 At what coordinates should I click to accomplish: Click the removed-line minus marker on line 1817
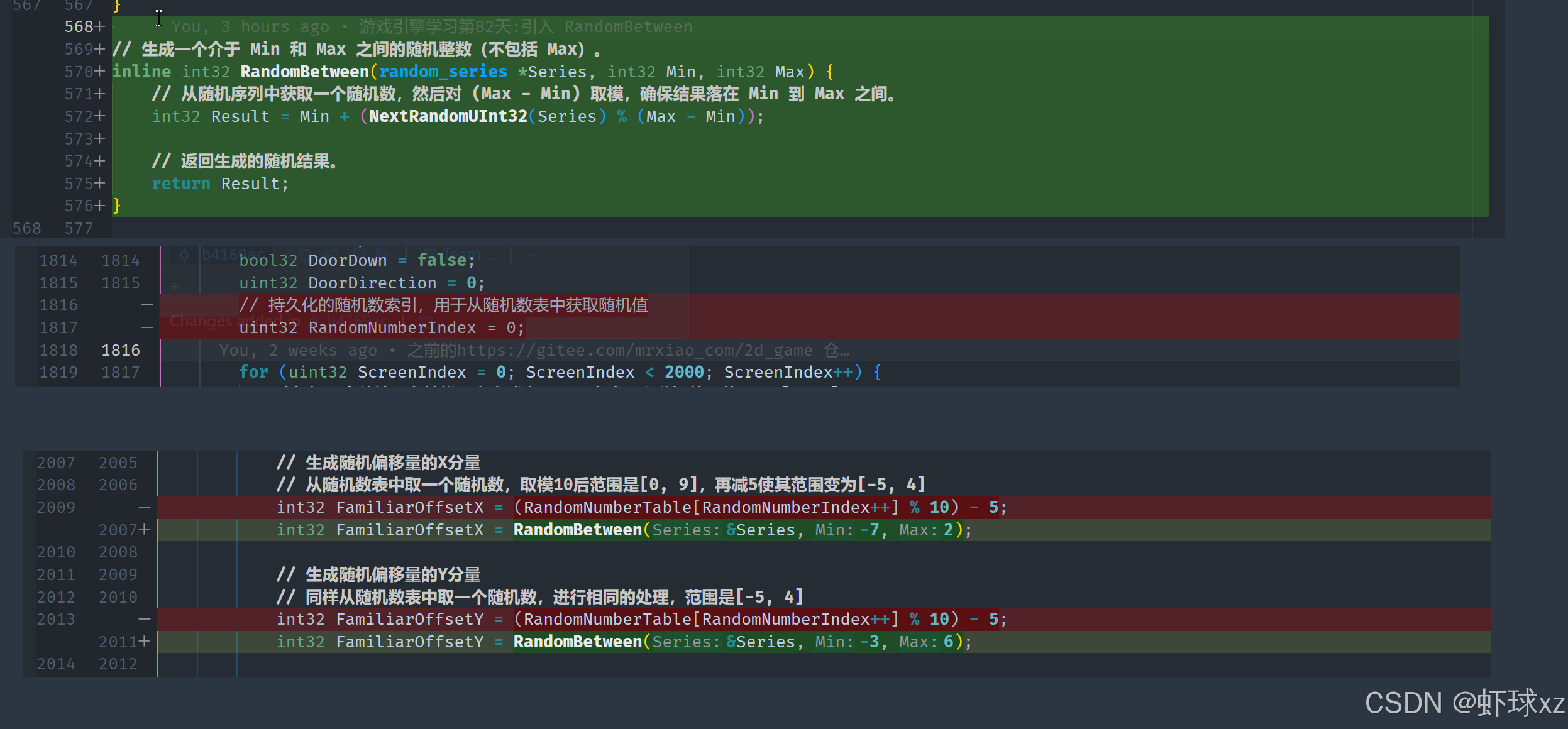147,327
